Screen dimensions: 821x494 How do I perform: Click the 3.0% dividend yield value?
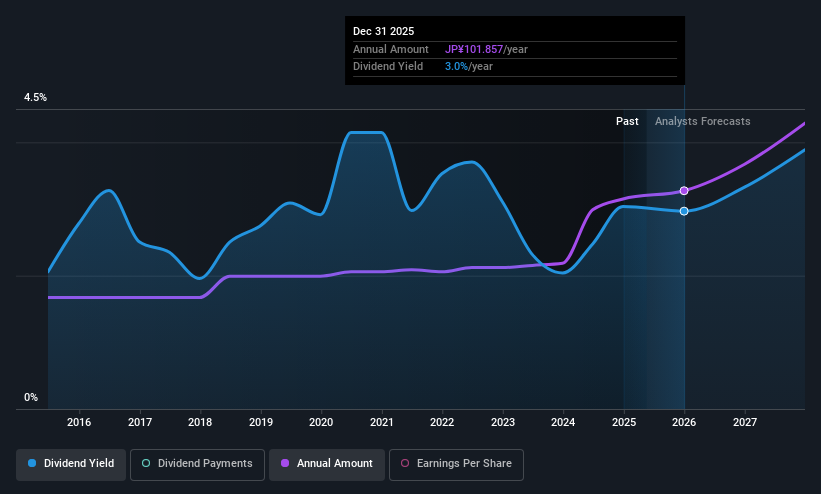click(x=456, y=67)
